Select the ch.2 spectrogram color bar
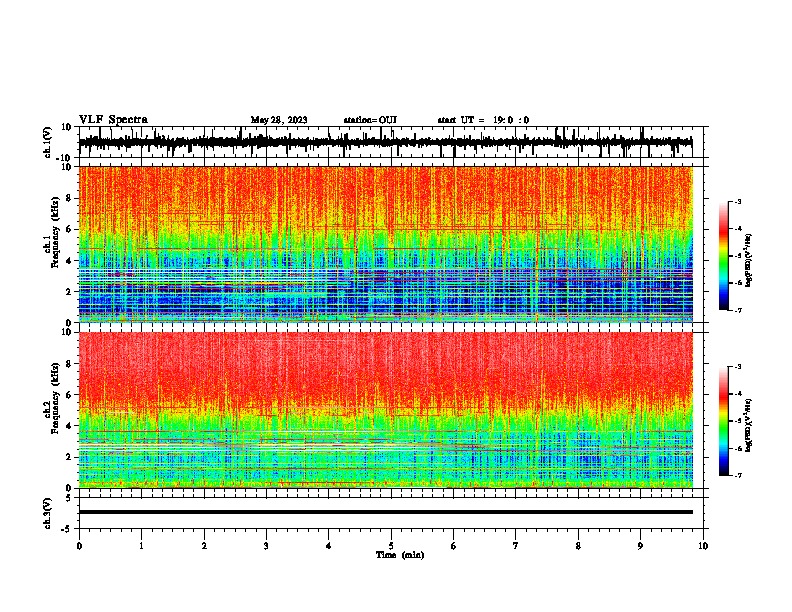 (x=723, y=421)
